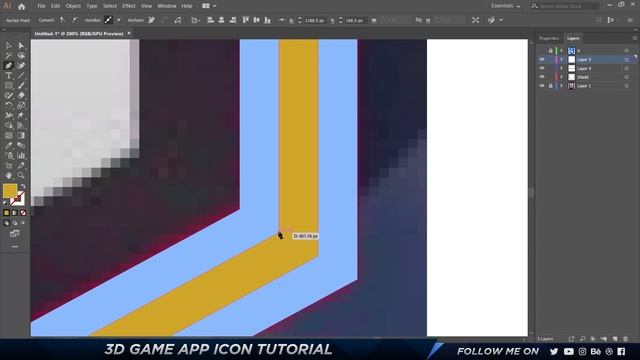The height and width of the screenshot is (360, 640).
Task: Select the Blend tool
Action: [21, 146]
